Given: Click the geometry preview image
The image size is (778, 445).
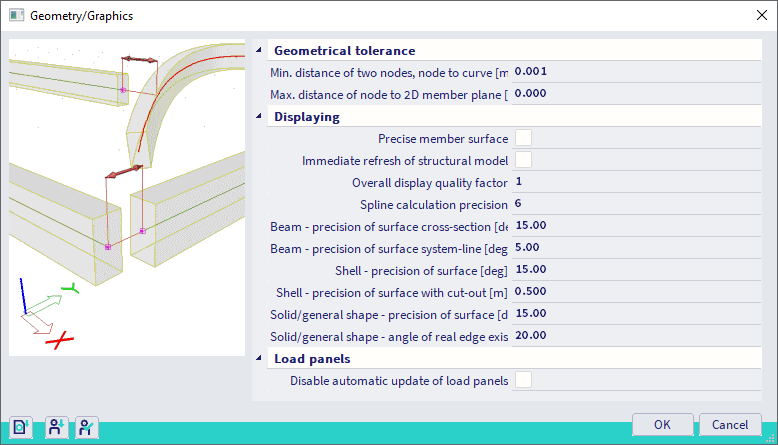Looking at the screenshot, I should click(127, 197).
